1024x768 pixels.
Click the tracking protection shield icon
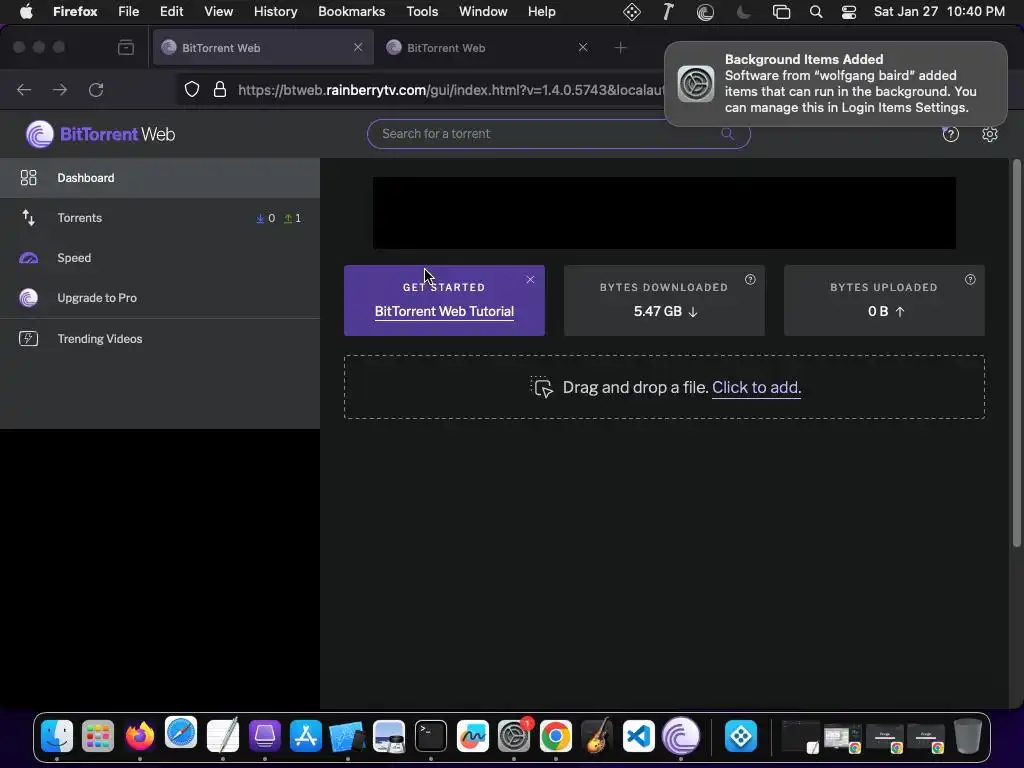(191, 89)
